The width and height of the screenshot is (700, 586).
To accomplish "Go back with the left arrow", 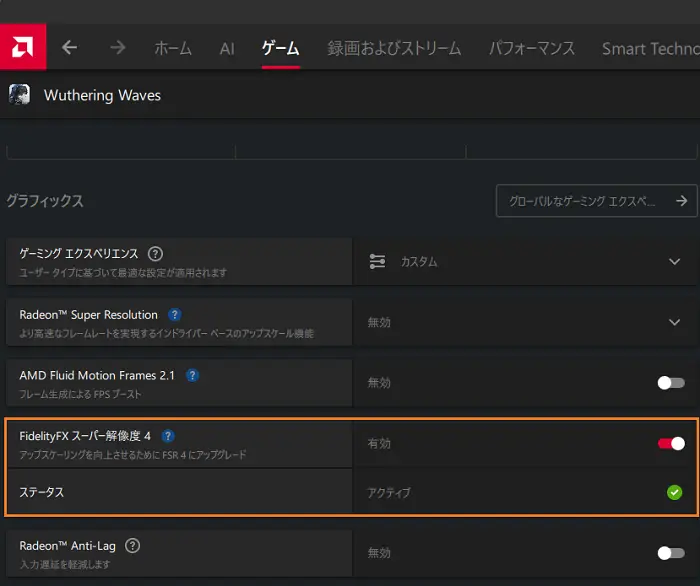I will coord(69,47).
